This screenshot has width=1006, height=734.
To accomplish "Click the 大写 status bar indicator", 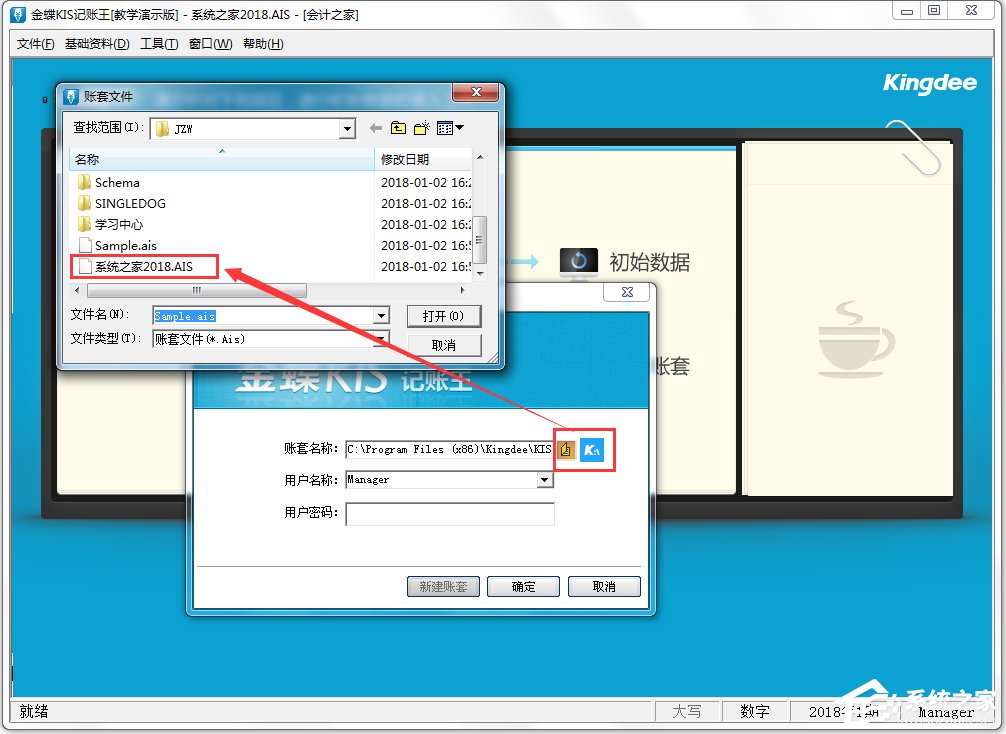I will (686, 712).
